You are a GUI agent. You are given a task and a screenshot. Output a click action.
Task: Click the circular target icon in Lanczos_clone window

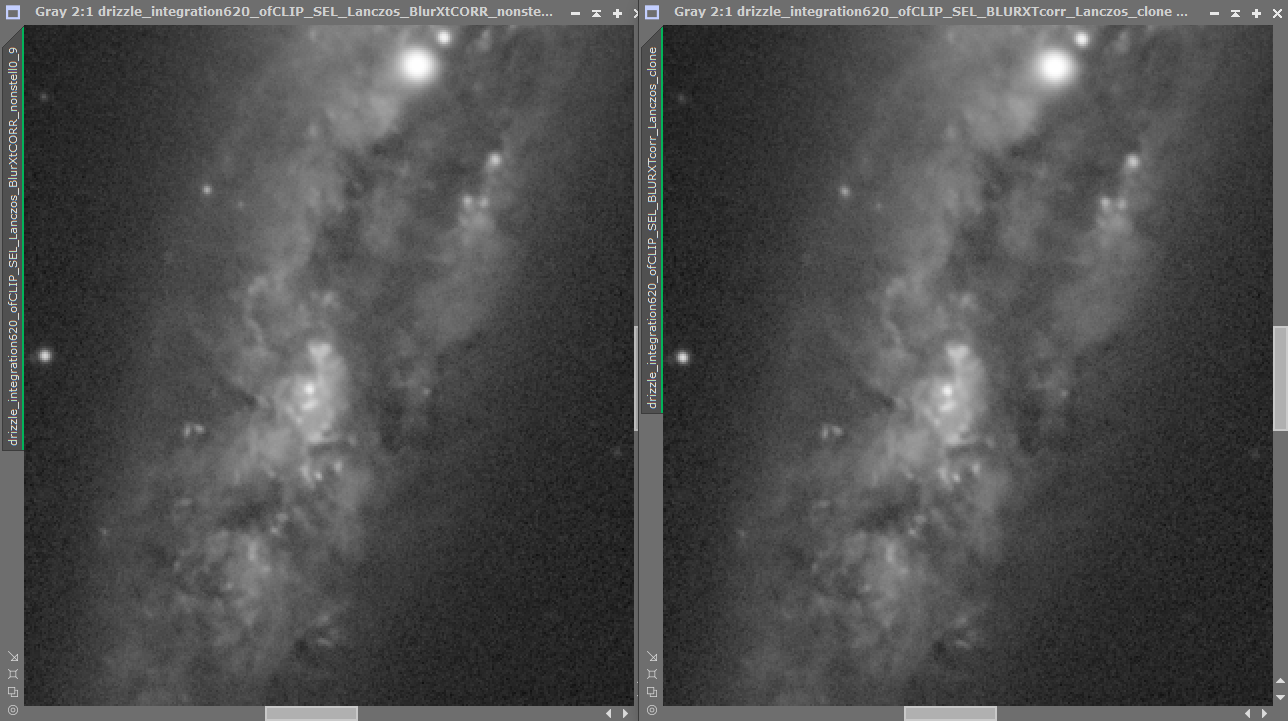pos(652,709)
